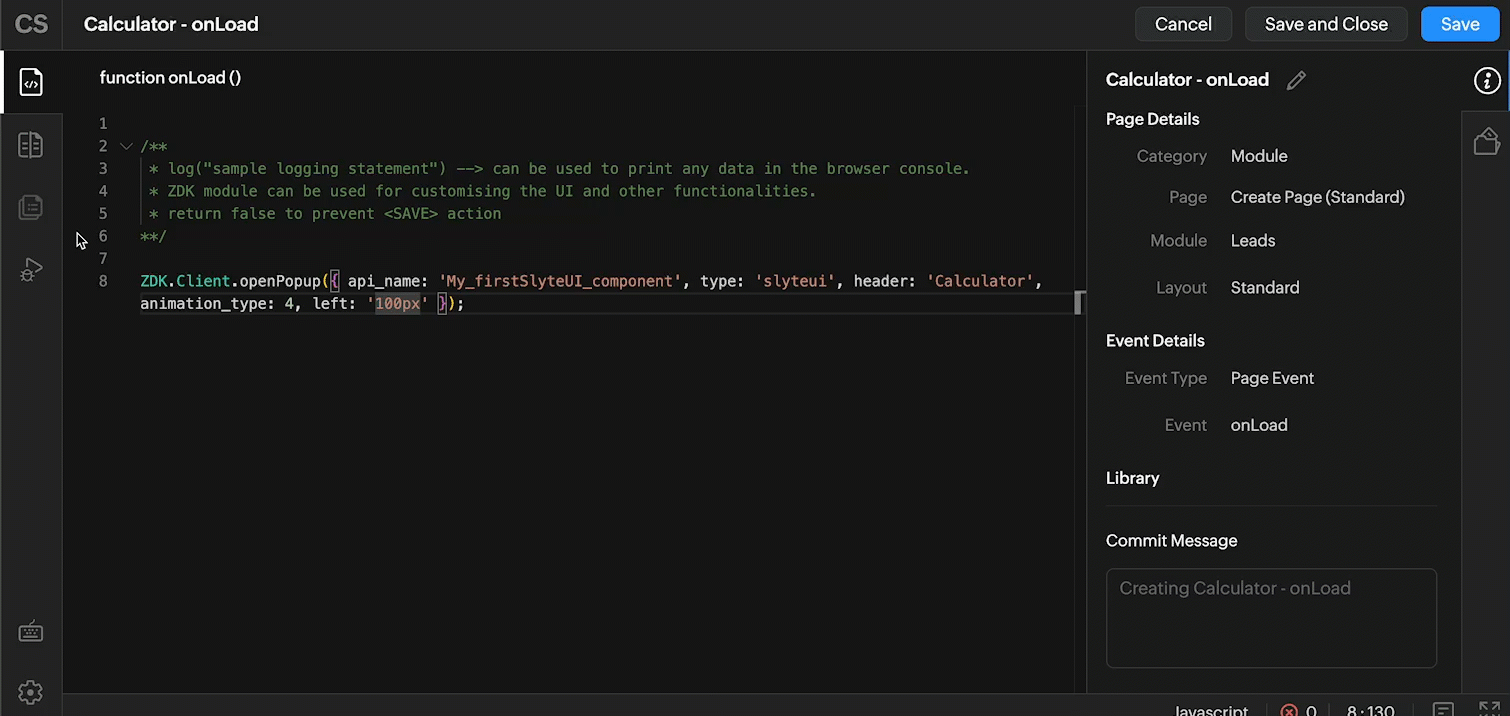Click the Save button
The image size is (1510, 716).
point(1459,25)
